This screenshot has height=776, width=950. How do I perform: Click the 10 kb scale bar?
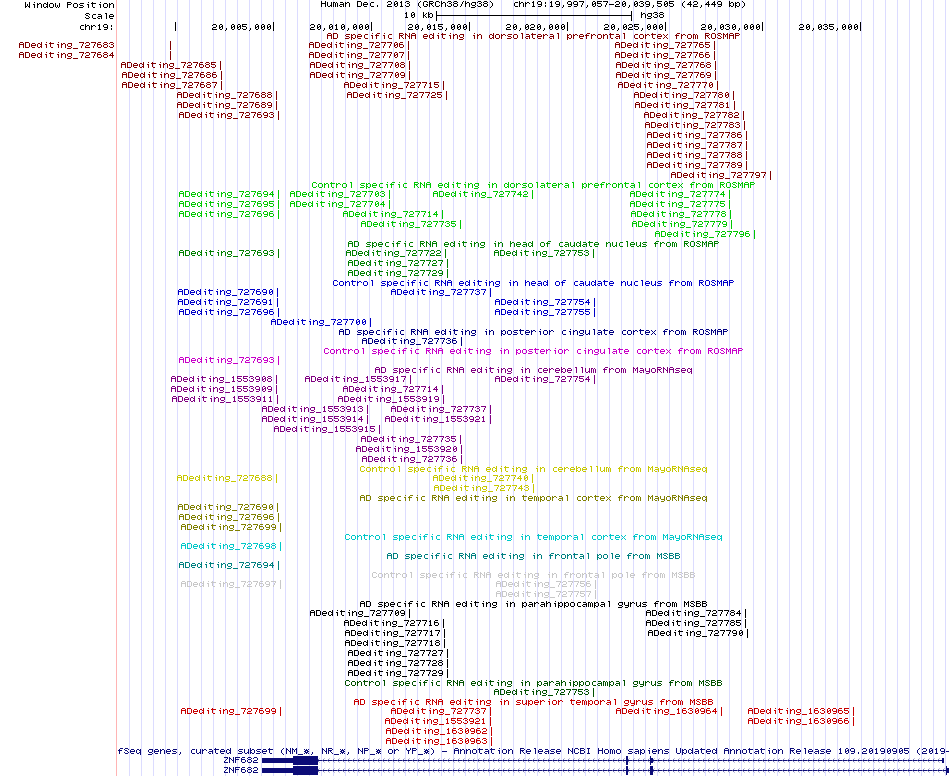tap(534, 15)
